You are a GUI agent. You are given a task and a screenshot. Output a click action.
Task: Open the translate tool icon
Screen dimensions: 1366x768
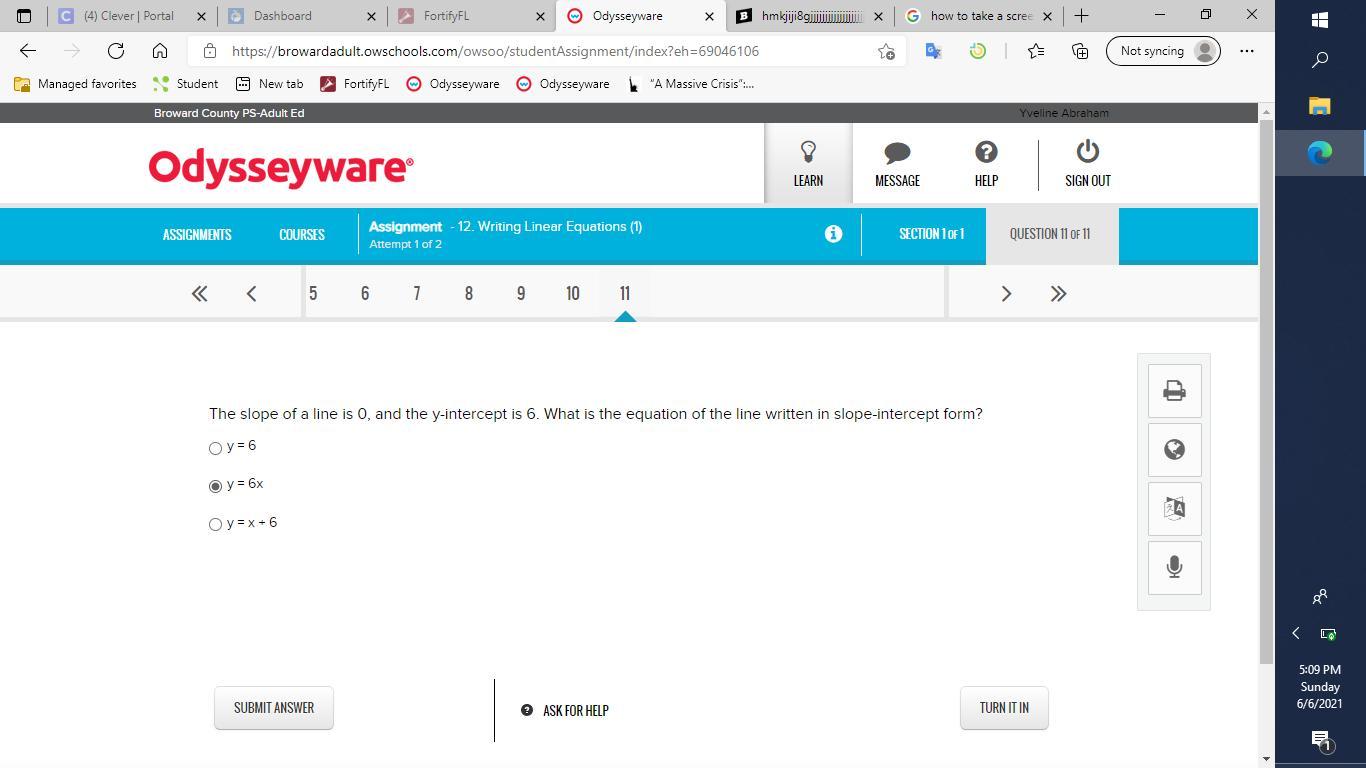point(1174,508)
